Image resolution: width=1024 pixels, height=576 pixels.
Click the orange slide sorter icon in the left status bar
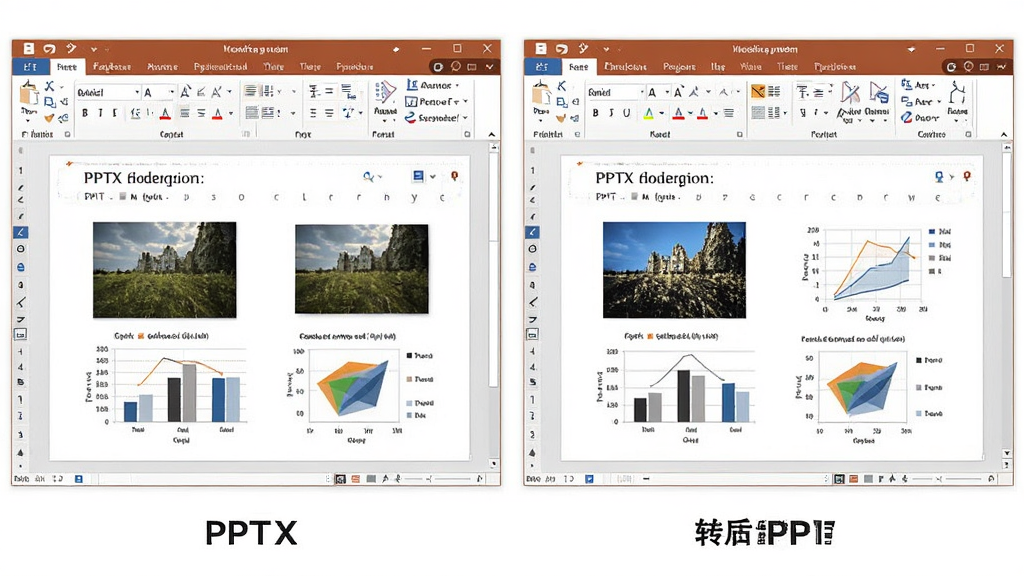click(356, 479)
